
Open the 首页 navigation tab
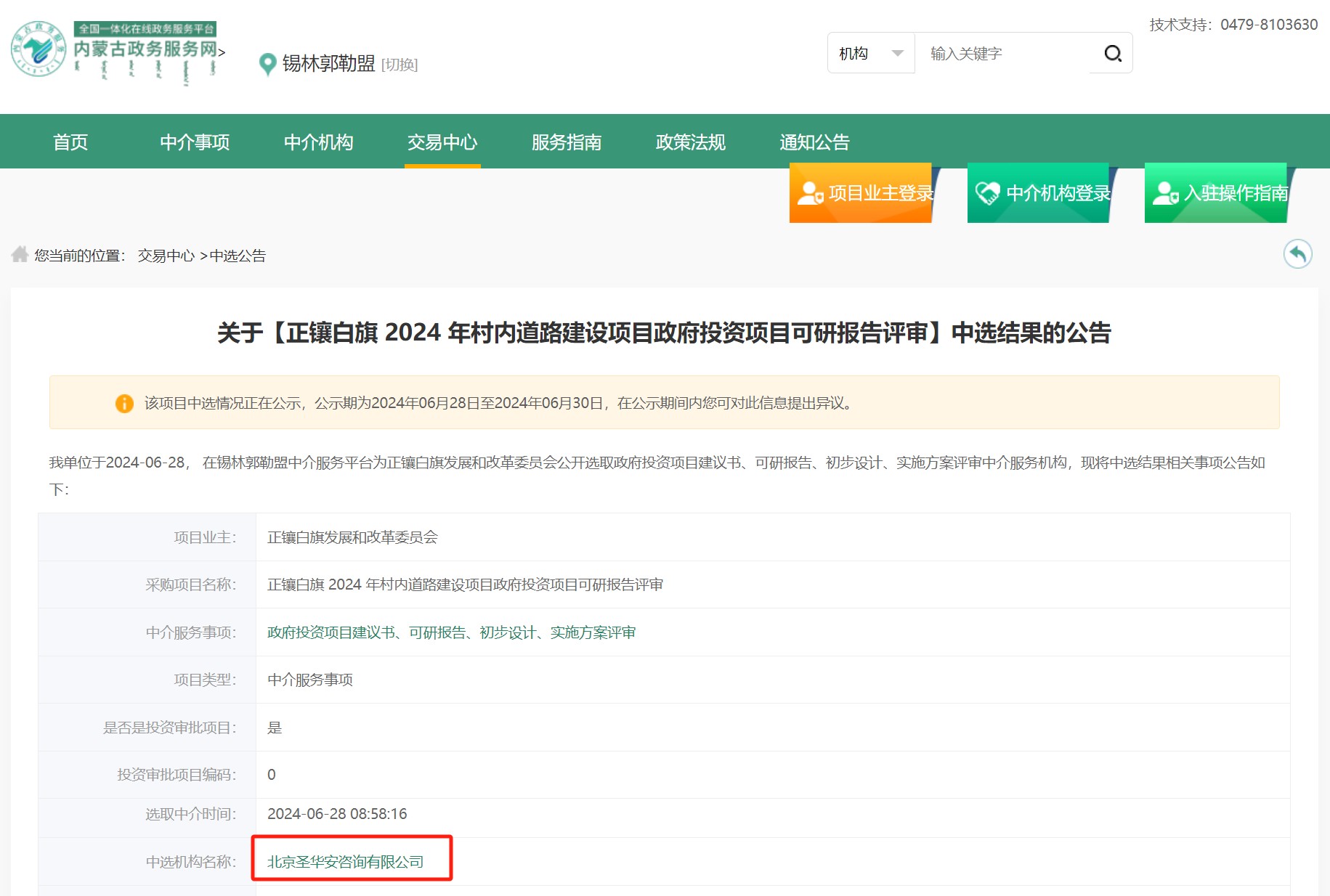(x=70, y=142)
